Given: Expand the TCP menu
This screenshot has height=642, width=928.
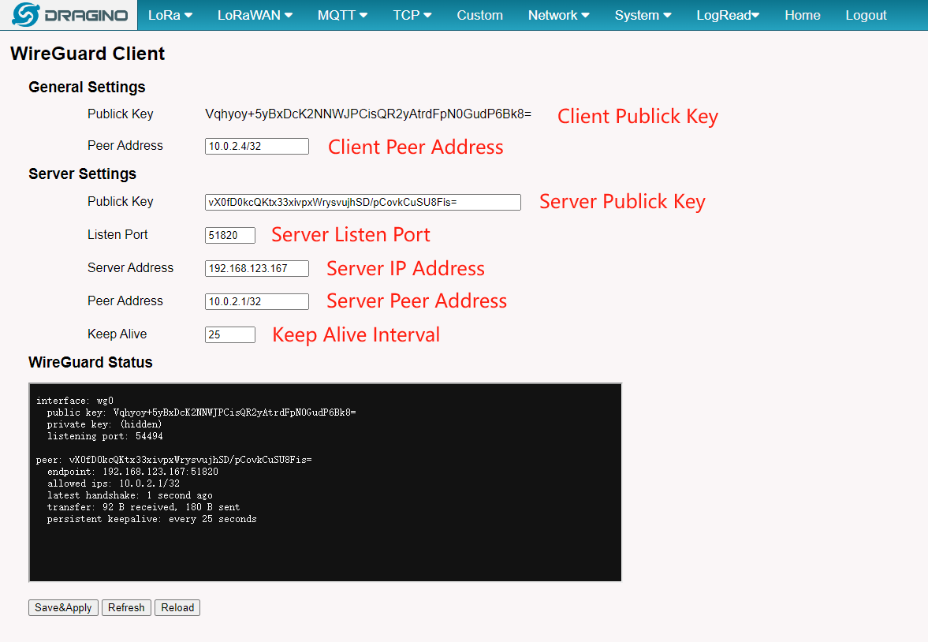Looking at the screenshot, I should 412,15.
